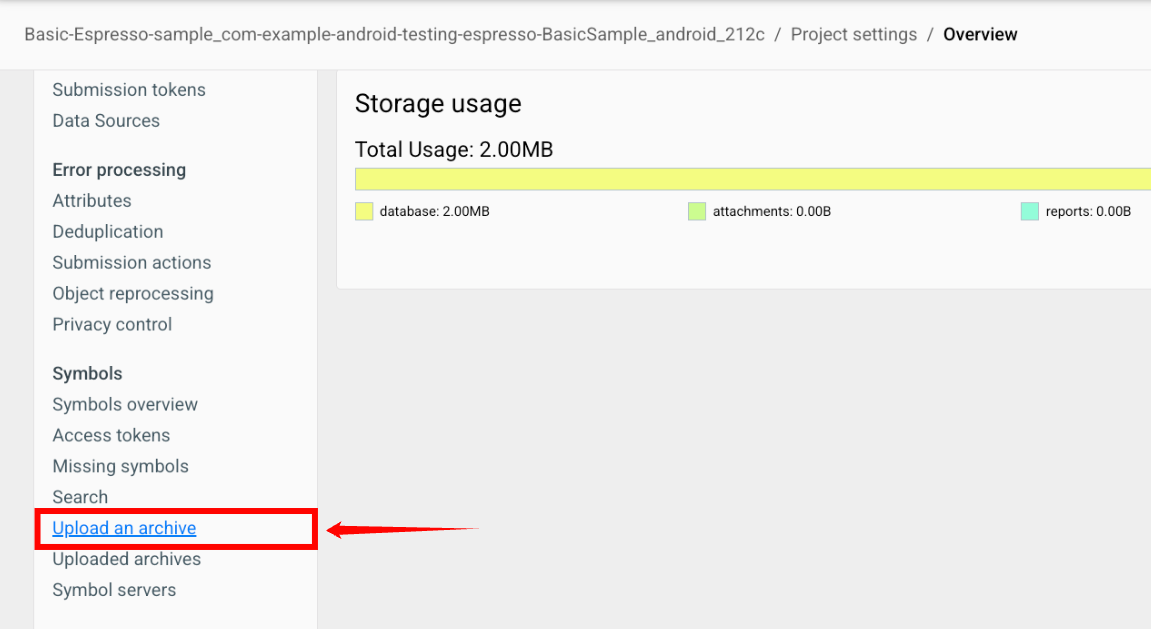Select Attributes under Error processing
Image resolution: width=1151 pixels, height=629 pixels.
click(x=92, y=200)
